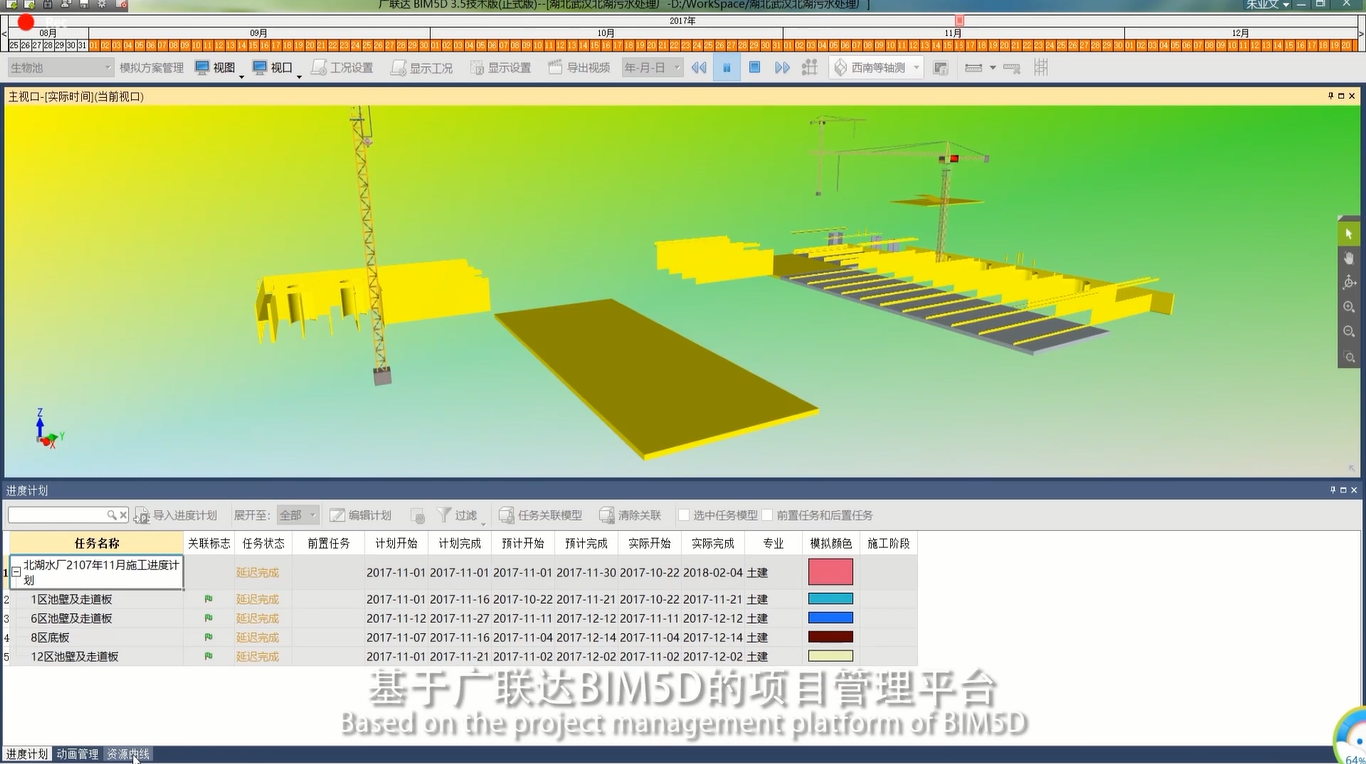Click the link flag of 12区池壁及走道板
The width and height of the screenshot is (1366, 764).
click(x=208, y=656)
